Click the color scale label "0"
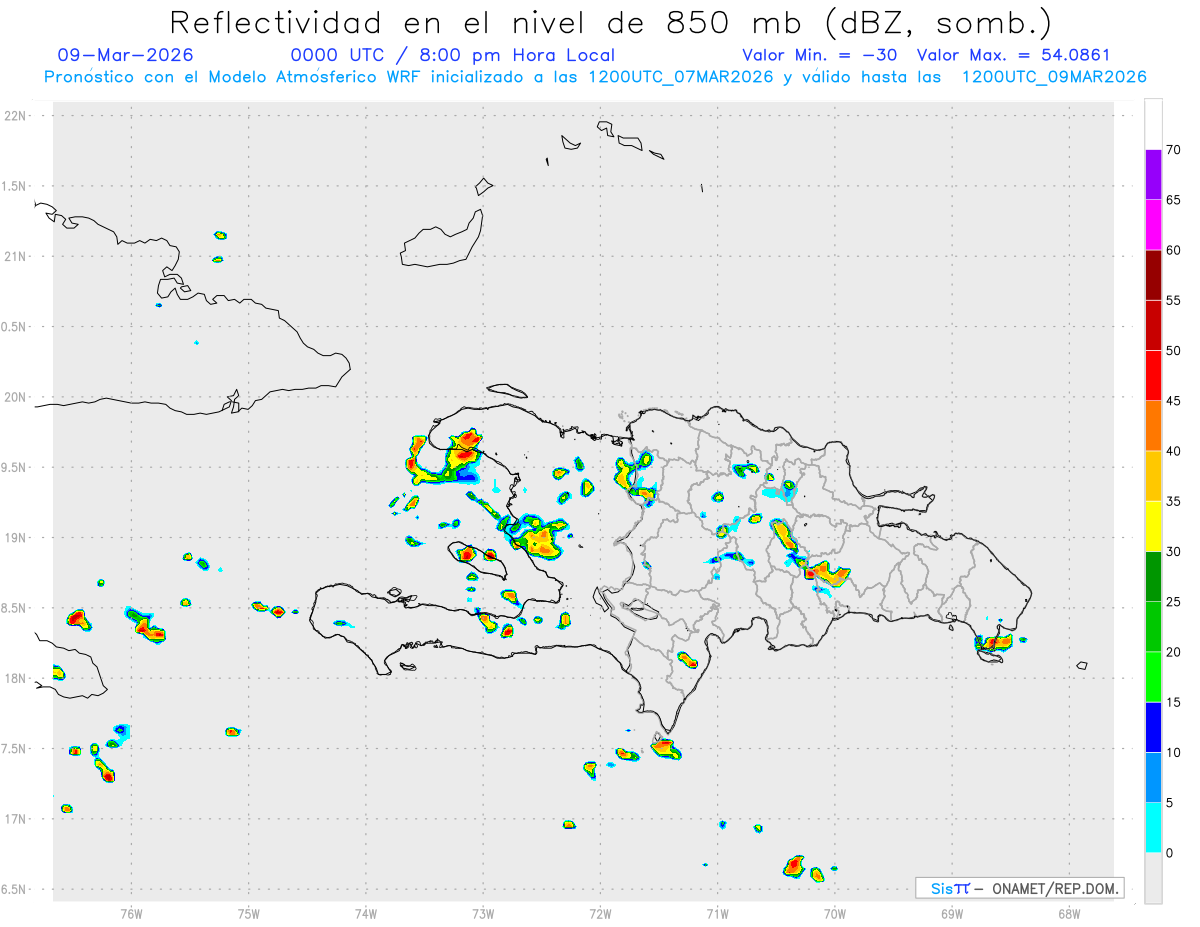 [1169, 853]
